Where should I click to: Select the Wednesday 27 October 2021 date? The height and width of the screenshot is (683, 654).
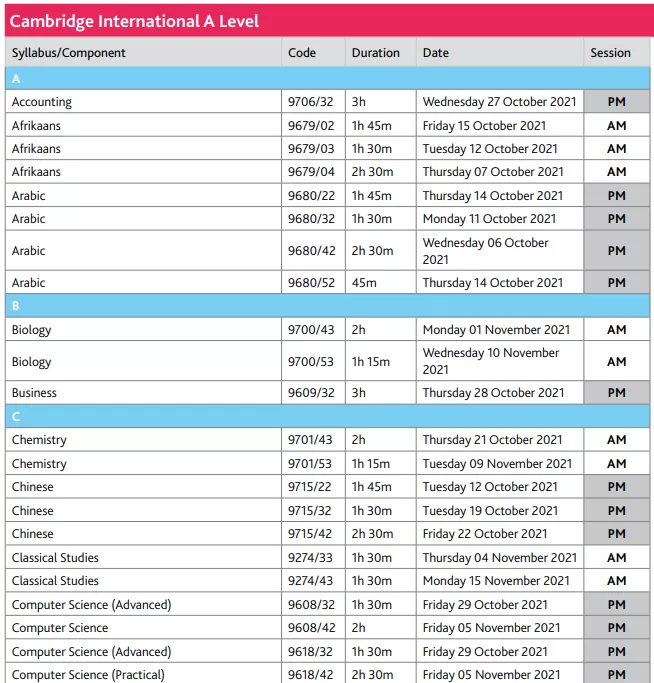point(499,101)
